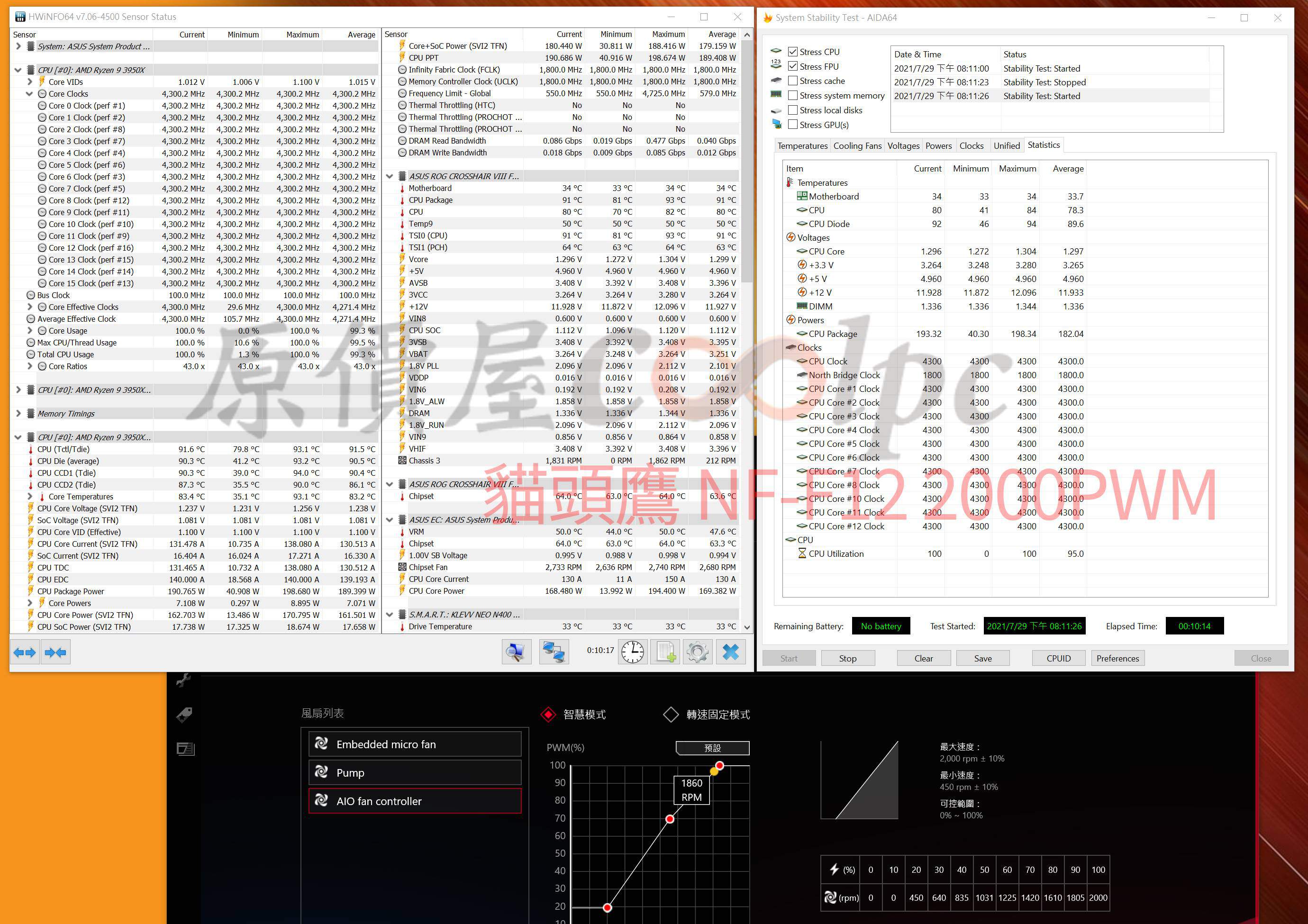Uncheck Stress CPU checkbox
The width and height of the screenshot is (1308, 924).
point(792,52)
